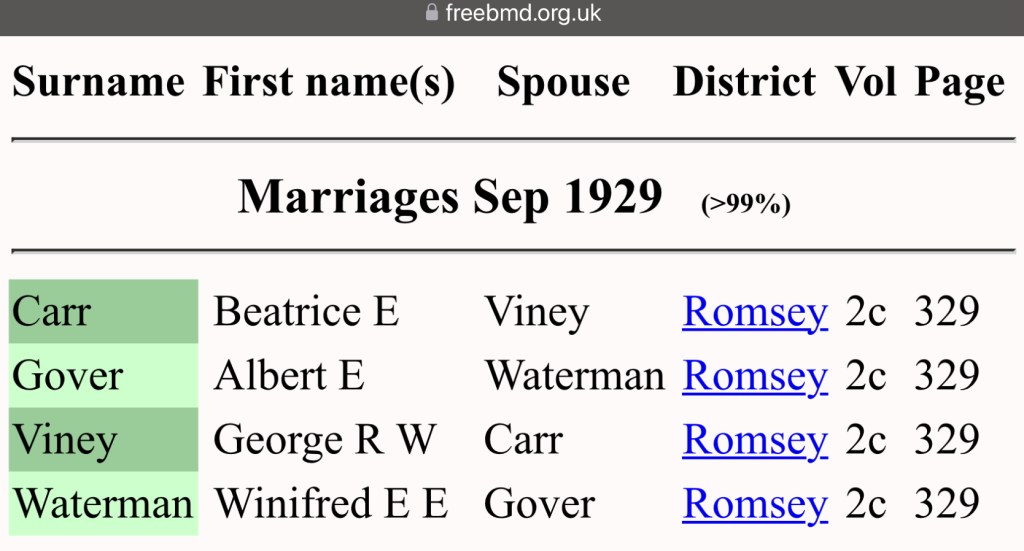Screen dimensions: 1024x551
Task: Open the Romsey link in the Winifred E E row
Action: pos(755,504)
